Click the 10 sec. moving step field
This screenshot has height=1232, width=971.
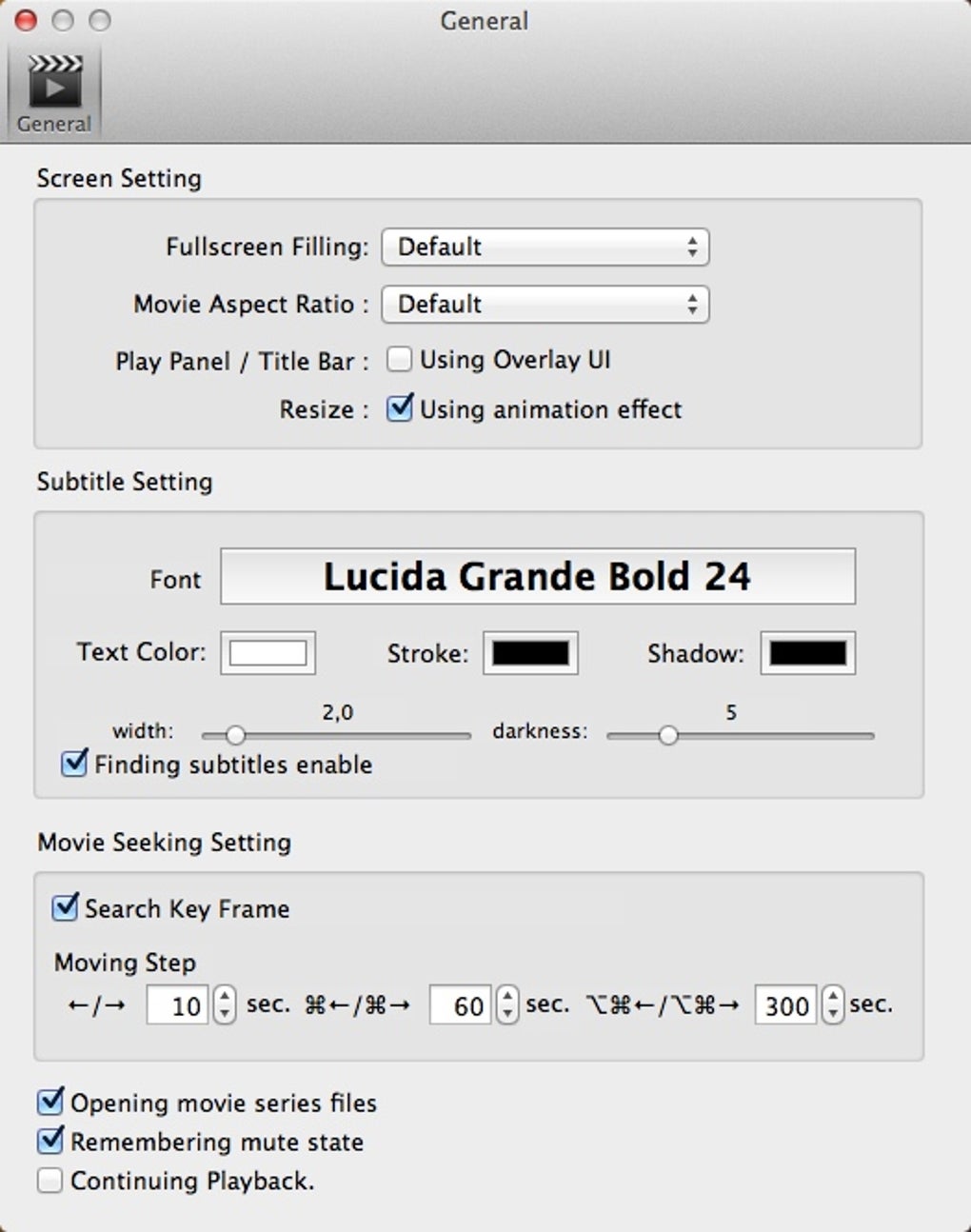coord(177,1005)
